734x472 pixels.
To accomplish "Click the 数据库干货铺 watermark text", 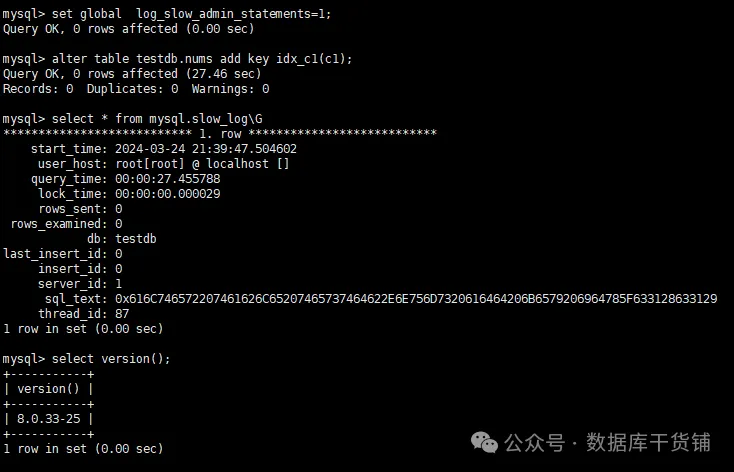I will coord(648,442).
